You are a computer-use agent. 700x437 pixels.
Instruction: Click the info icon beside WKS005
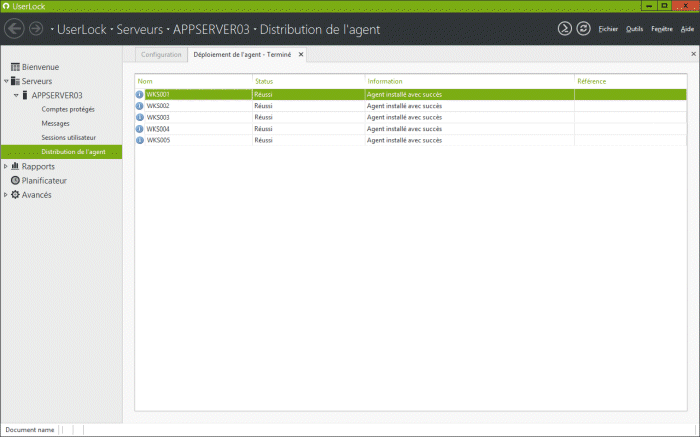click(140, 140)
